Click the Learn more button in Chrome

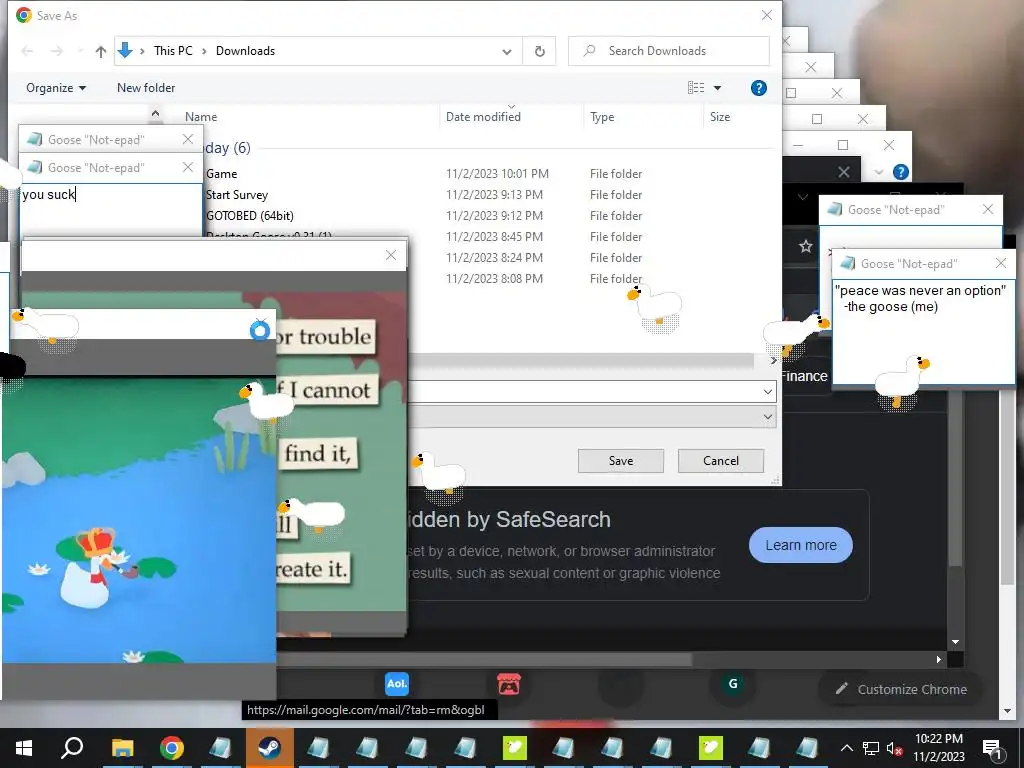800,545
